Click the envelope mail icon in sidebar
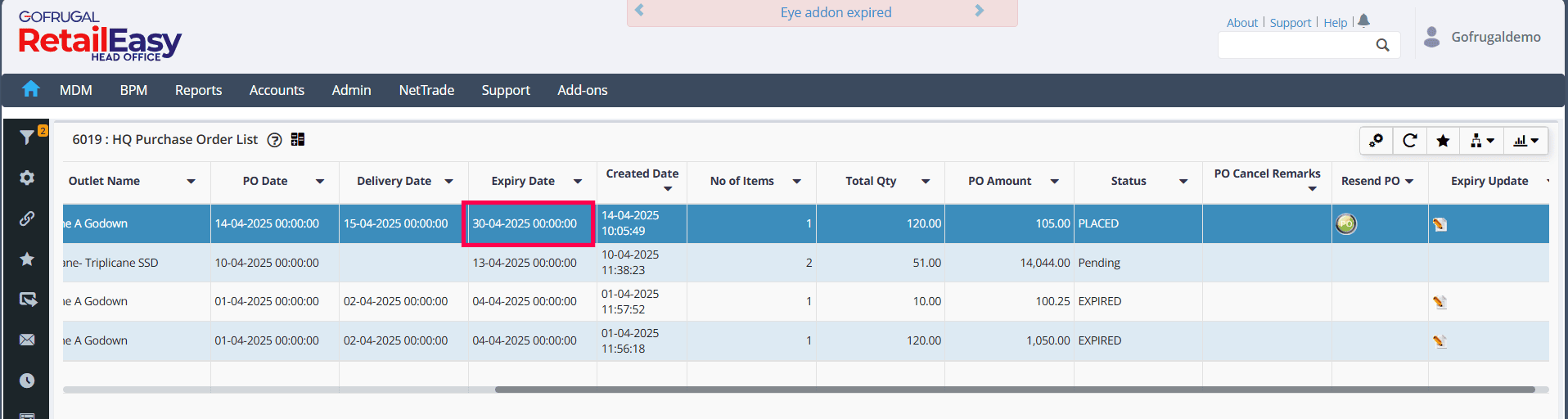 (27, 340)
